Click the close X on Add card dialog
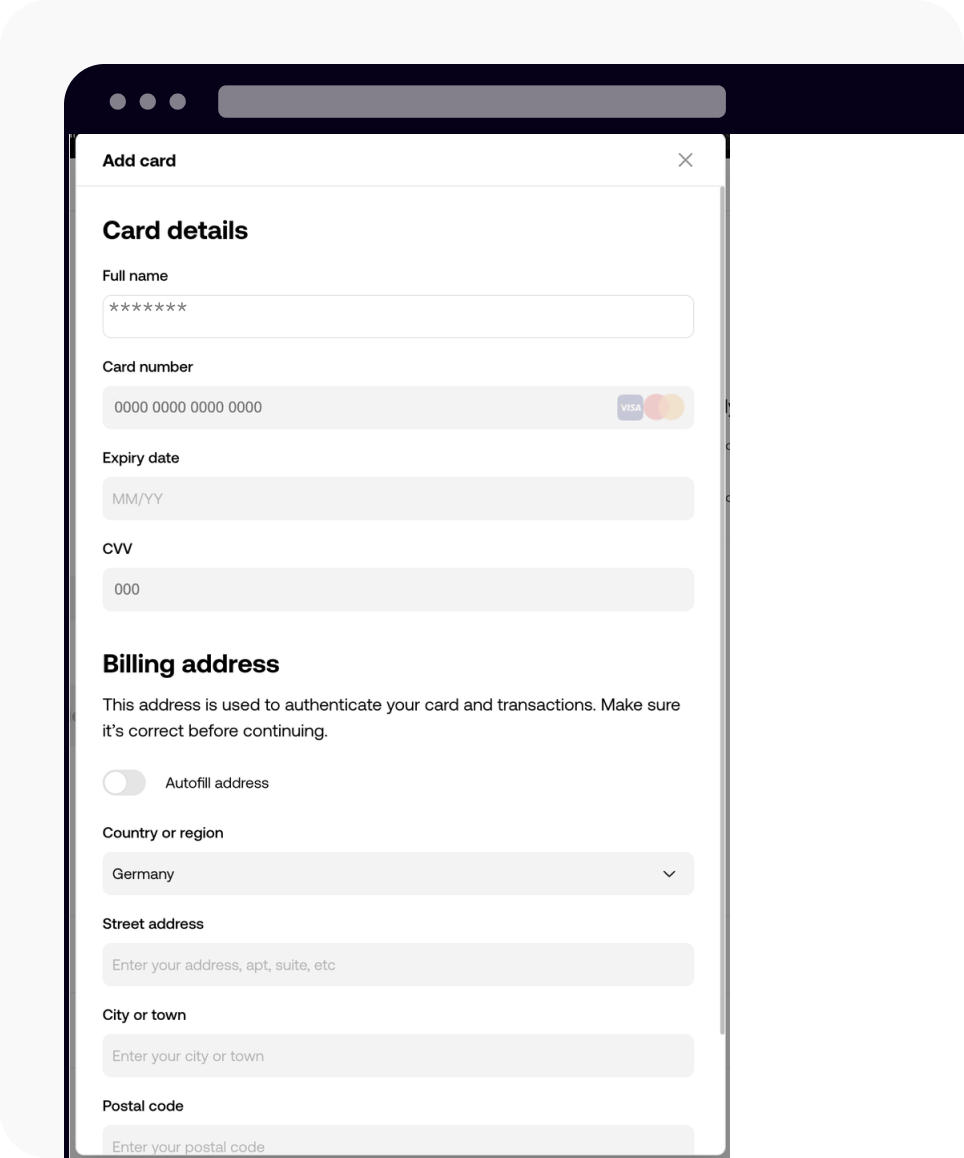The width and height of the screenshot is (964, 1158). (686, 159)
